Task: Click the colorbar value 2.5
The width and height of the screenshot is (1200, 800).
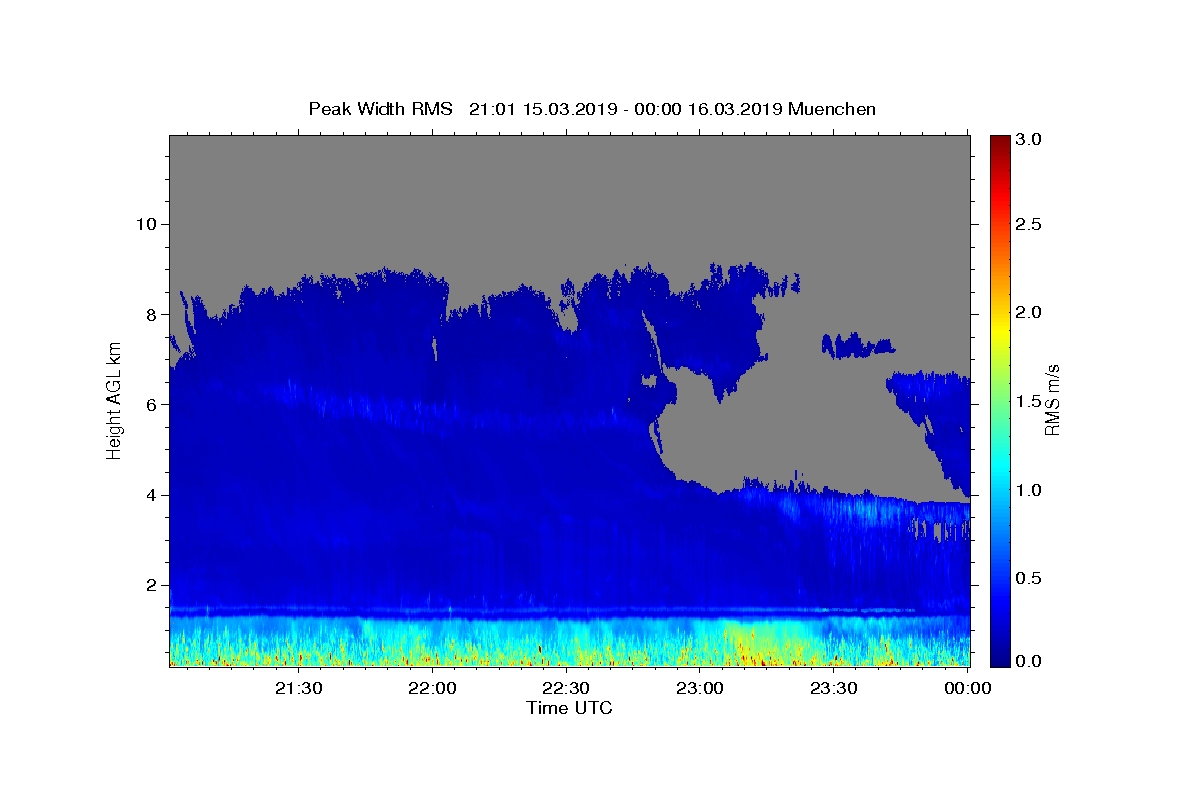Action: point(1030,224)
